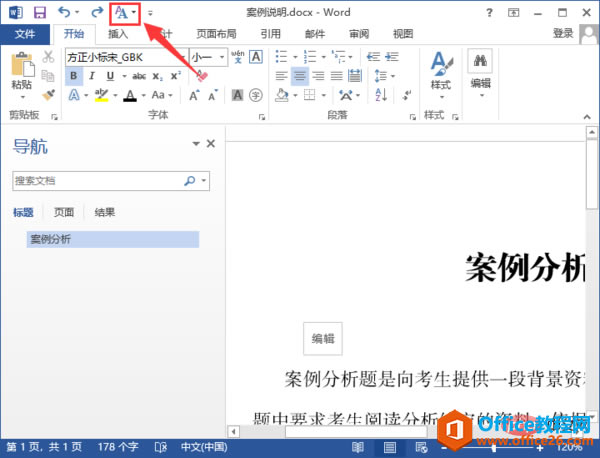
Task: Switch to the 引用 References tab
Action: click(x=271, y=34)
